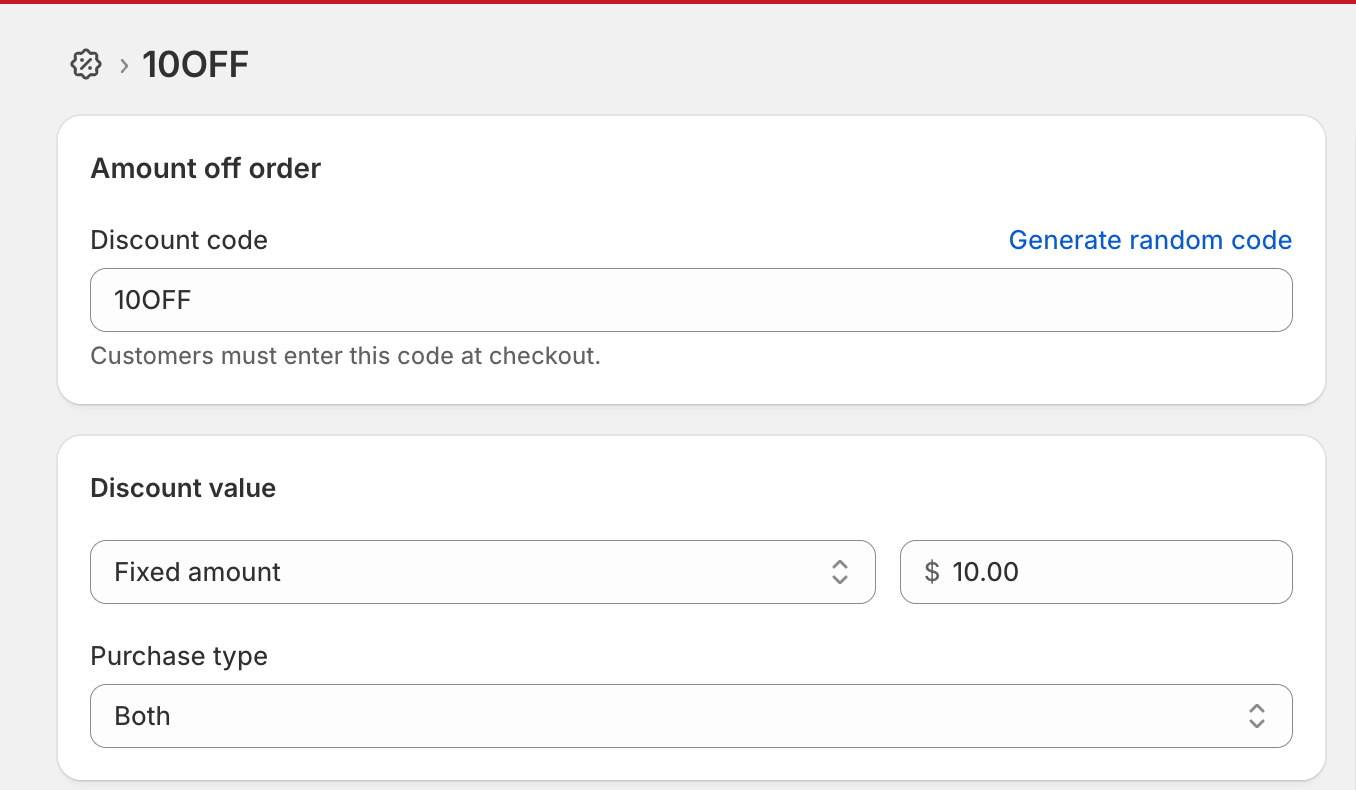The width and height of the screenshot is (1356, 790).
Task: Open the Fixed amount discount type dropdown
Action: [x=482, y=572]
